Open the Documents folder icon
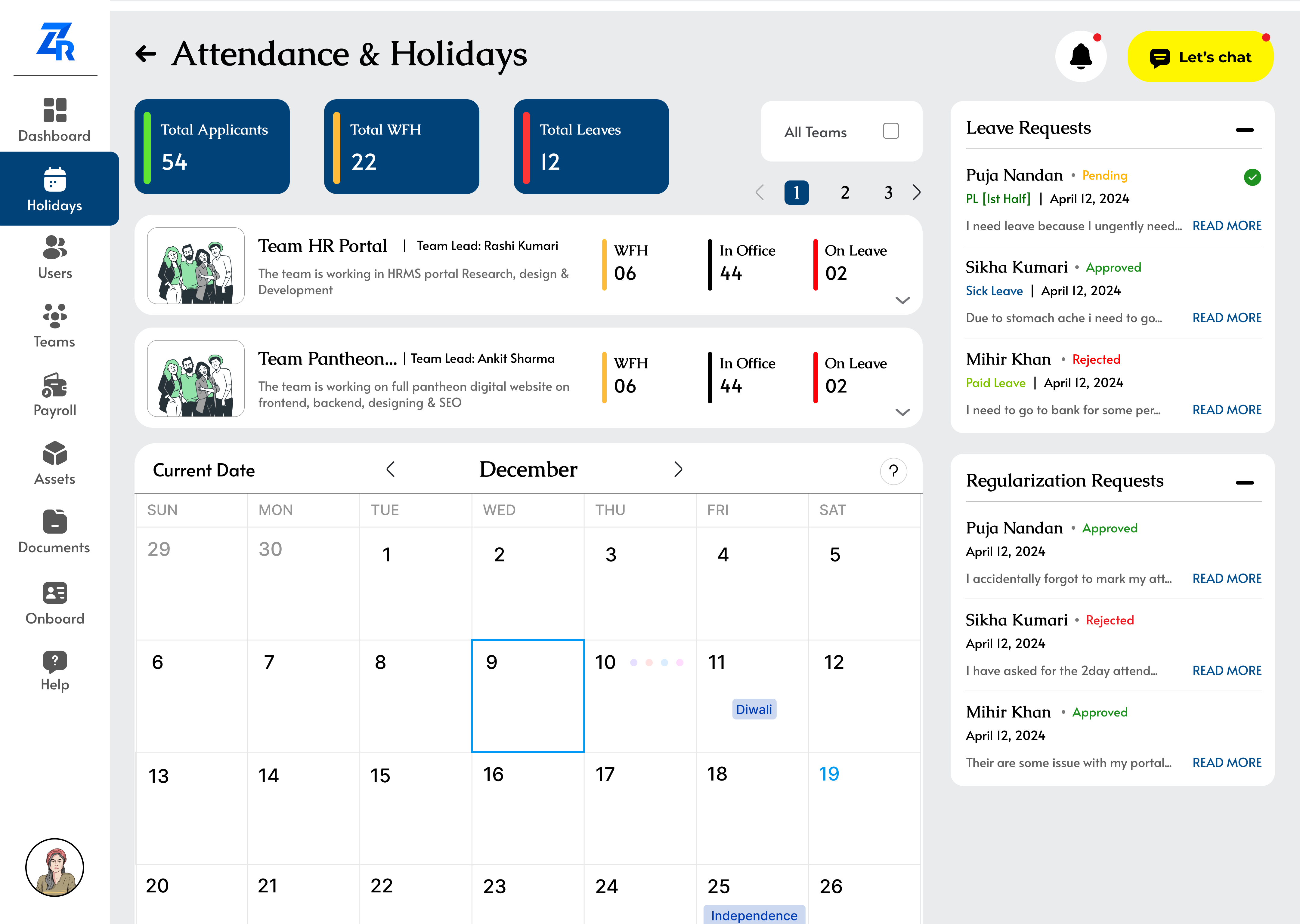This screenshot has width=1300, height=924. coord(55,521)
